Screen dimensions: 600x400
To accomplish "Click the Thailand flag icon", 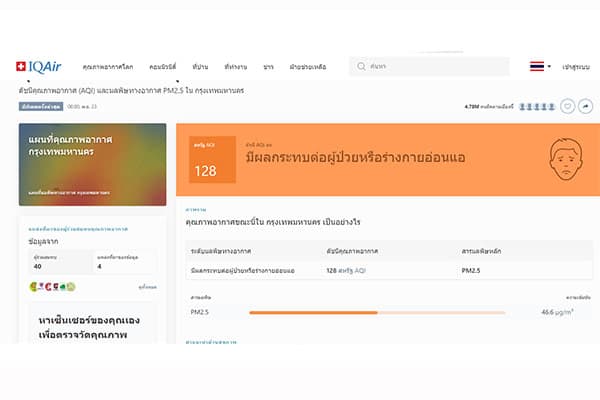I will [x=537, y=67].
